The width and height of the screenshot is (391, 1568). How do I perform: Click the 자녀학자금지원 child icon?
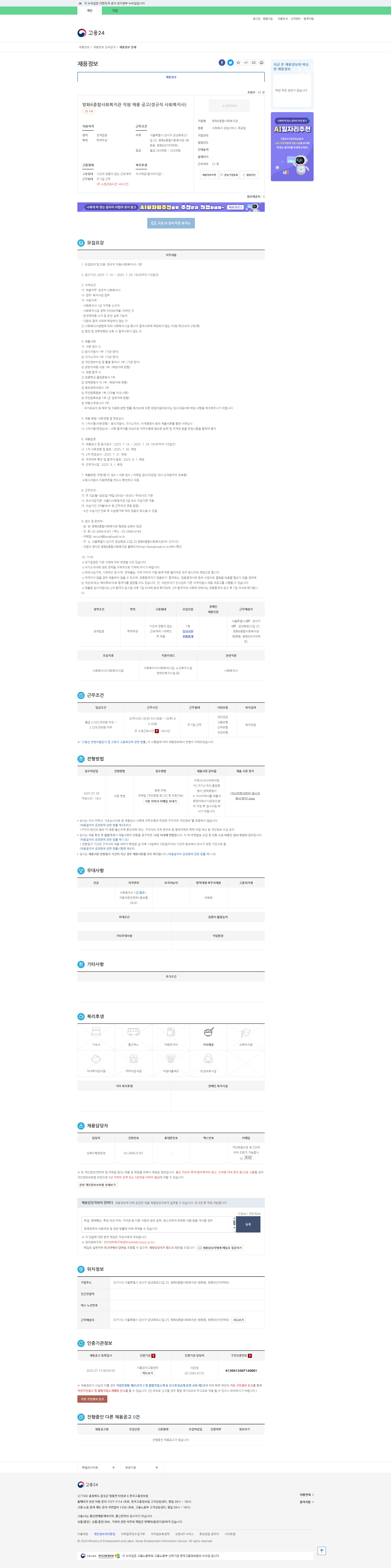pyautogui.click(x=96, y=1059)
